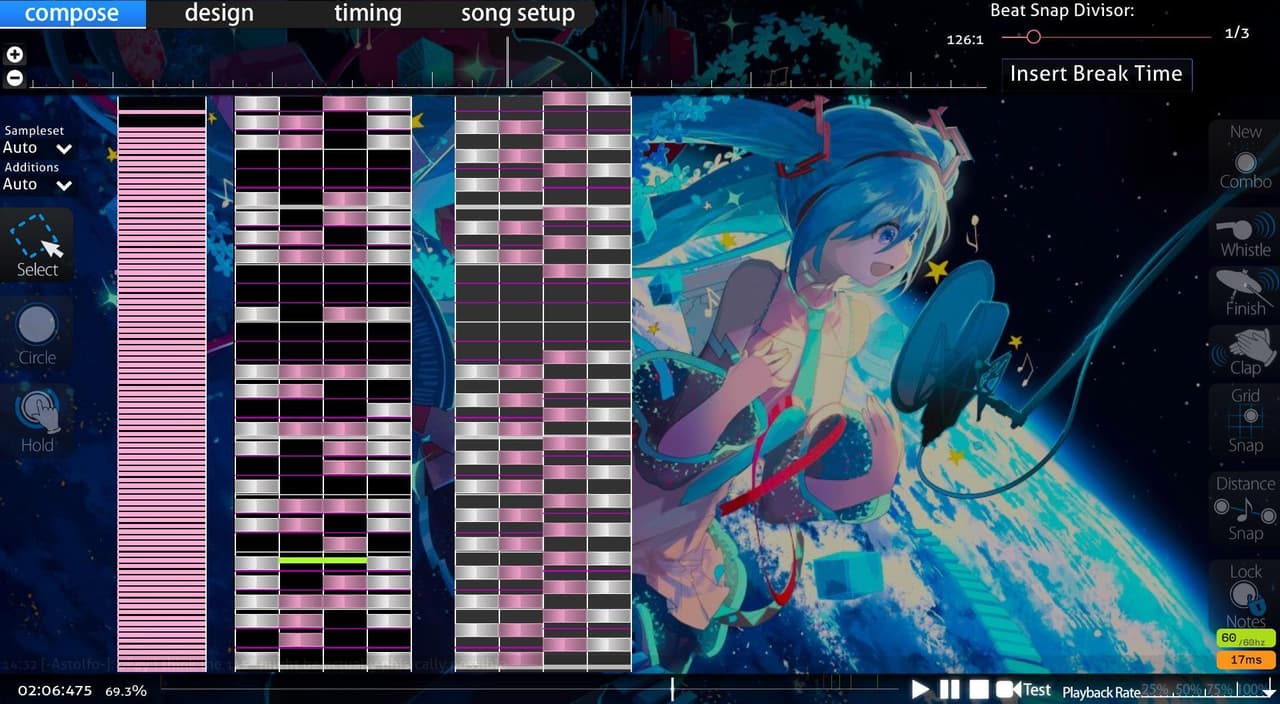Select the Select tool
The height and width of the screenshot is (704, 1280).
pyautogui.click(x=37, y=245)
